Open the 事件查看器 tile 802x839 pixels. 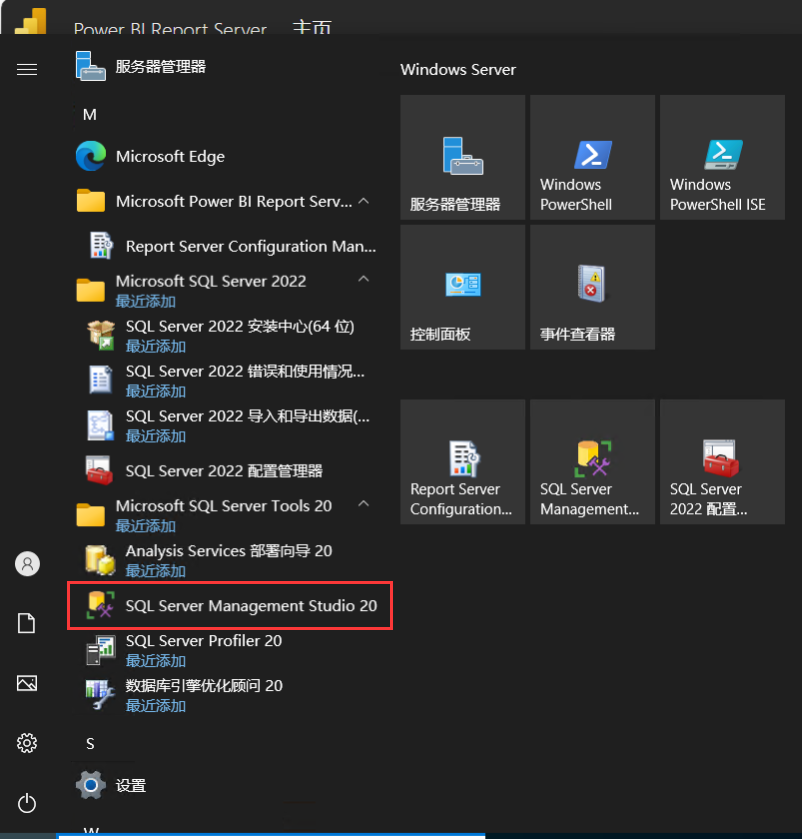[x=592, y=287]
